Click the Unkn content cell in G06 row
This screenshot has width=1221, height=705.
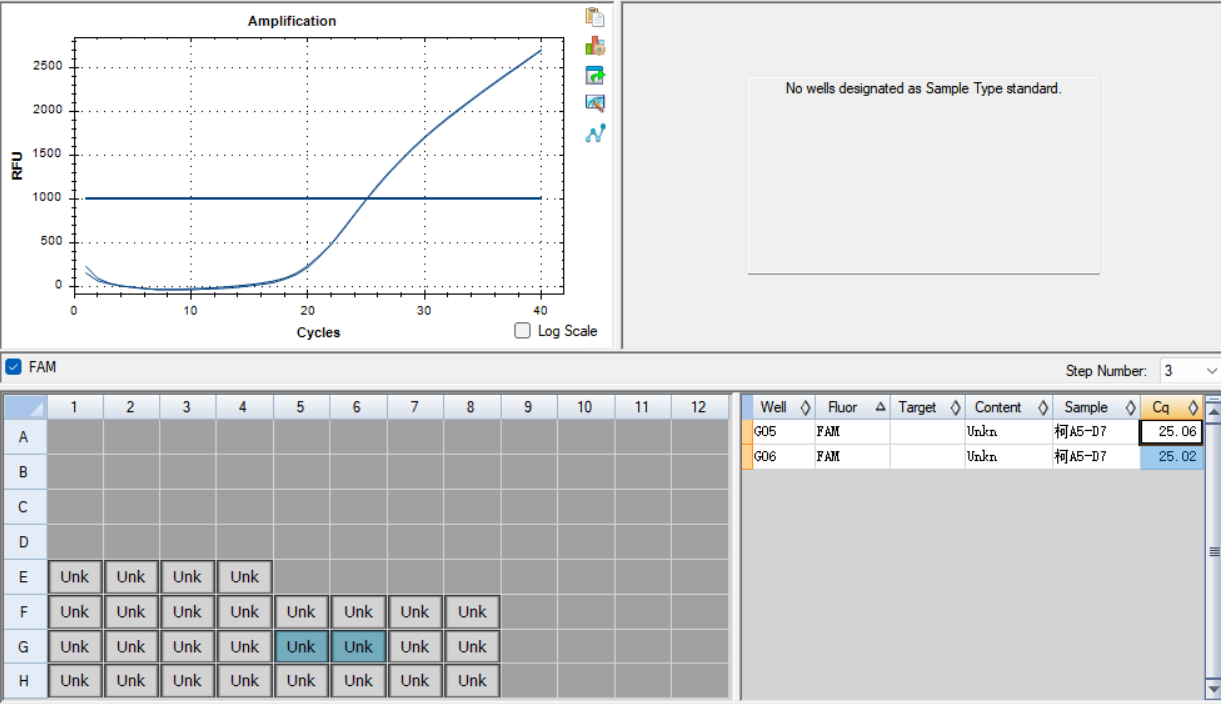[1008, 457]
